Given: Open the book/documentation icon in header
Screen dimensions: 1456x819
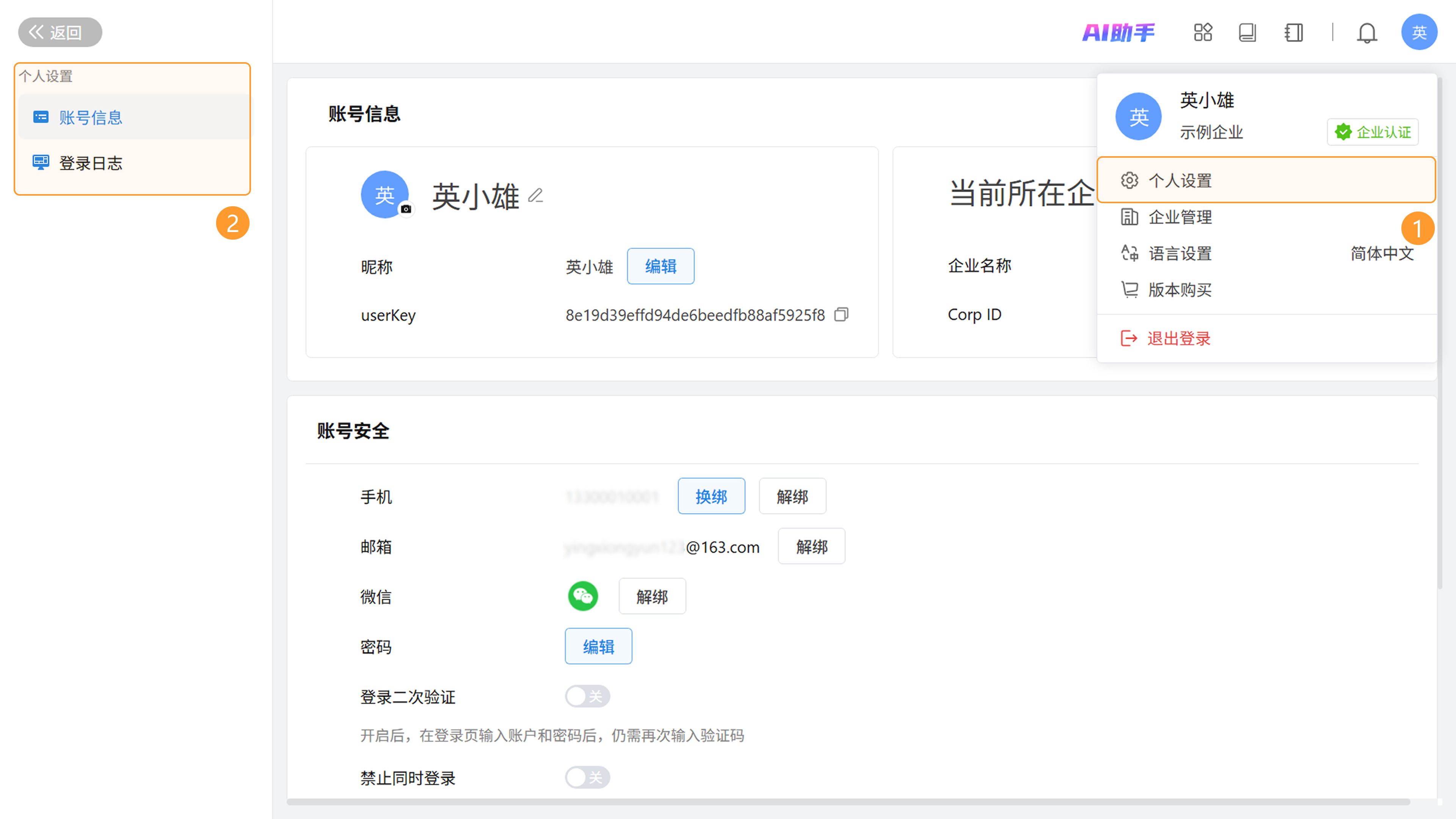Looking at the screenshot, I should 1247,32.
